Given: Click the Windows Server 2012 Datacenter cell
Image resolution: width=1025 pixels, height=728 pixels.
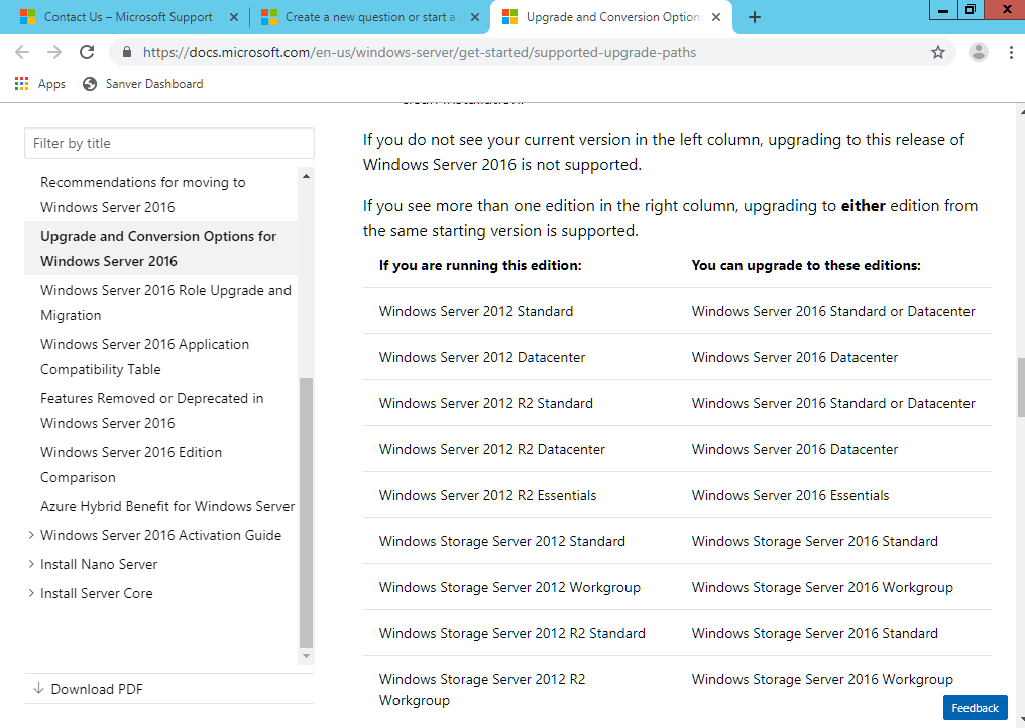Looking at the screenshot, I should pyautogui.click(x=482, y=357).
